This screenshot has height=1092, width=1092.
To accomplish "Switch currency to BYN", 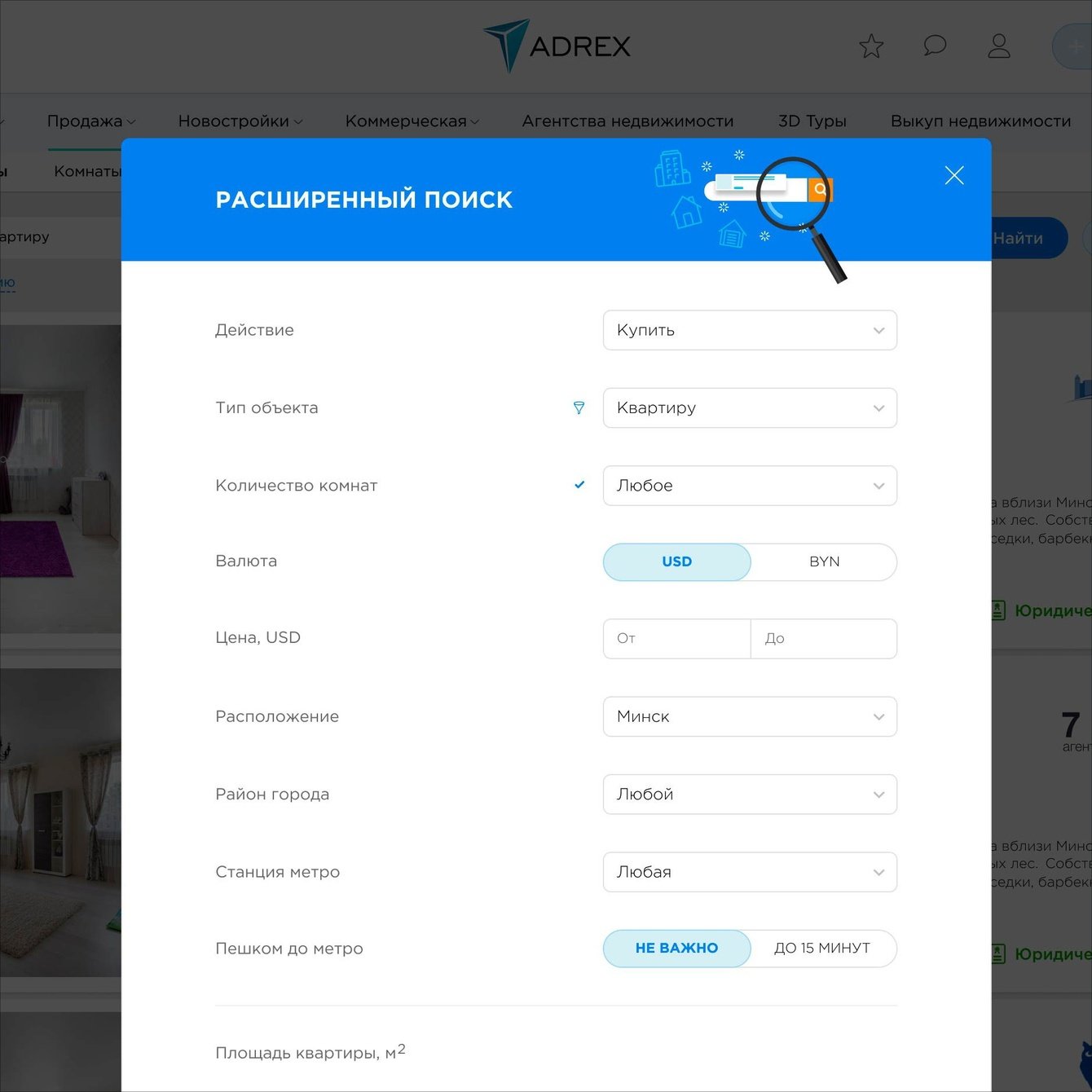I will 824,561.
